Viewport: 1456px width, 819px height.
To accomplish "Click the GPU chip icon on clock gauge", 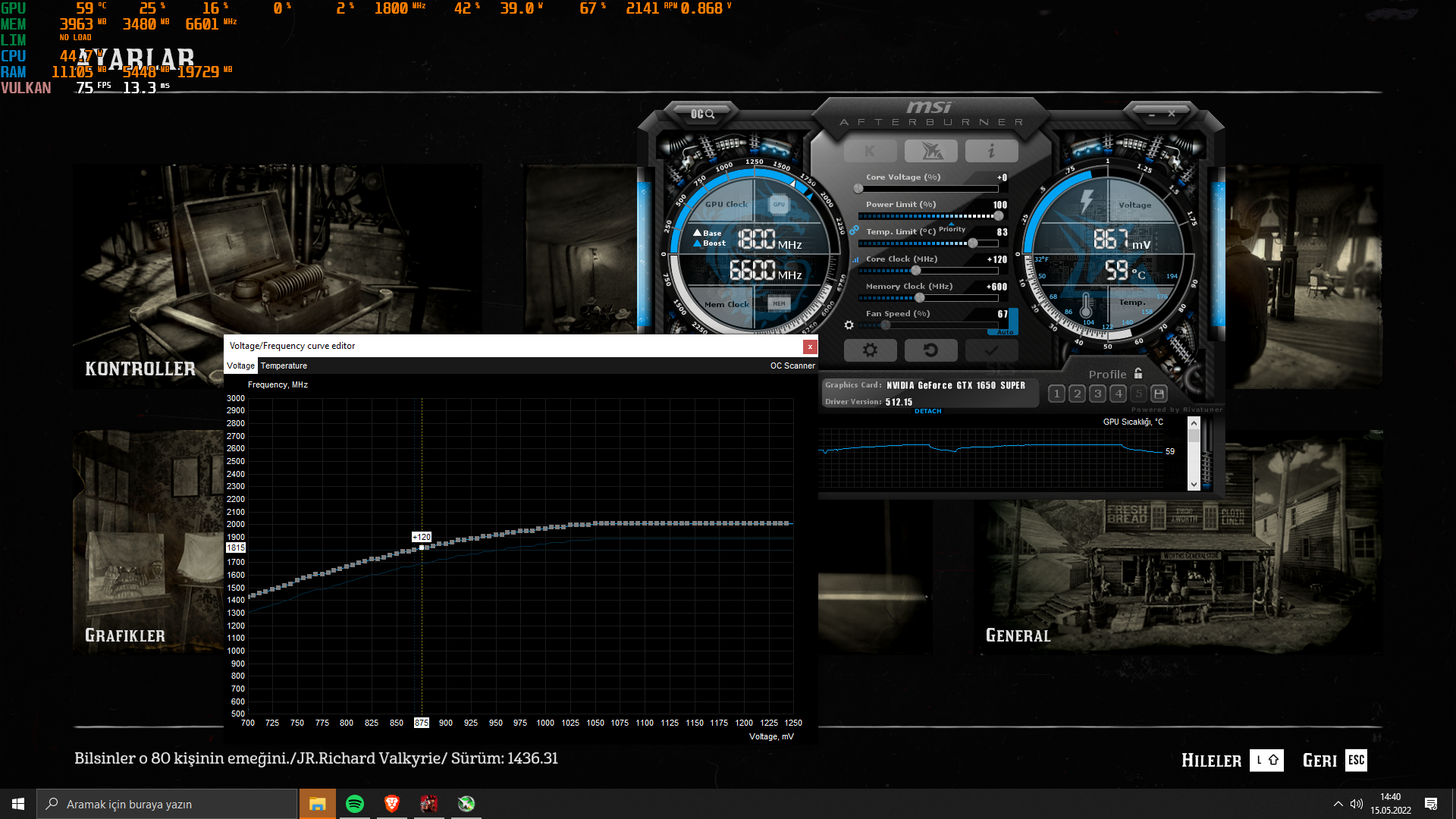I will pos(779,204).
